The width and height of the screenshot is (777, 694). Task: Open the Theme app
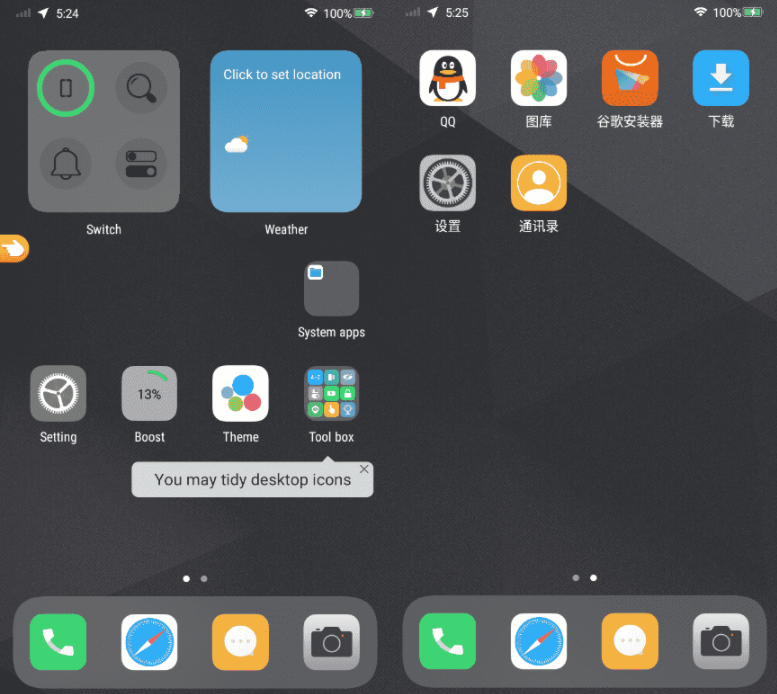(x=240, y=393)
